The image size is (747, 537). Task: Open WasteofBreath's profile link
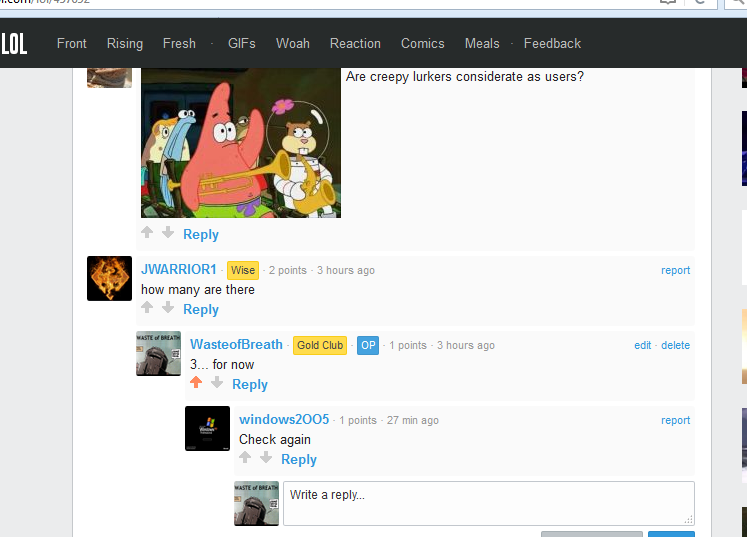(x=236, y=344)
